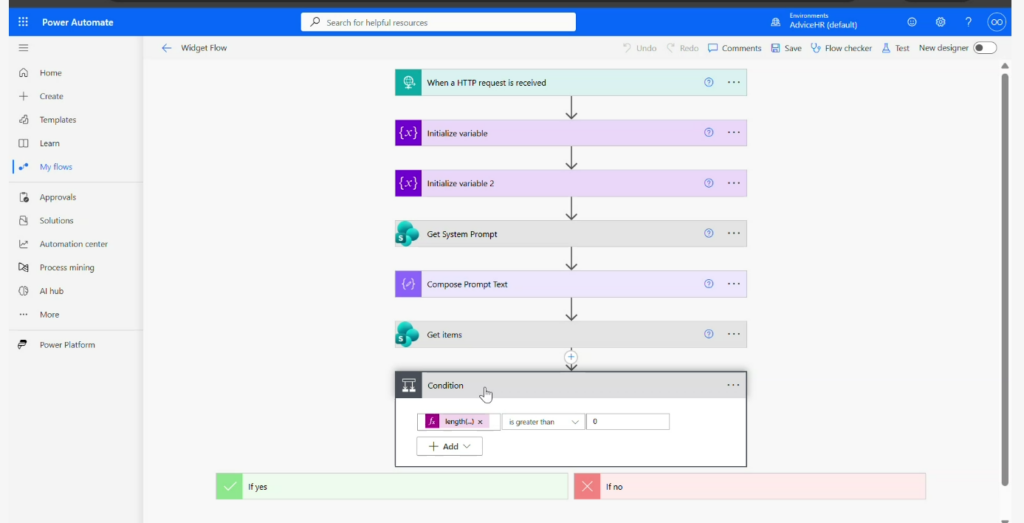Click the Widget Flow name text

pos(204,48)
